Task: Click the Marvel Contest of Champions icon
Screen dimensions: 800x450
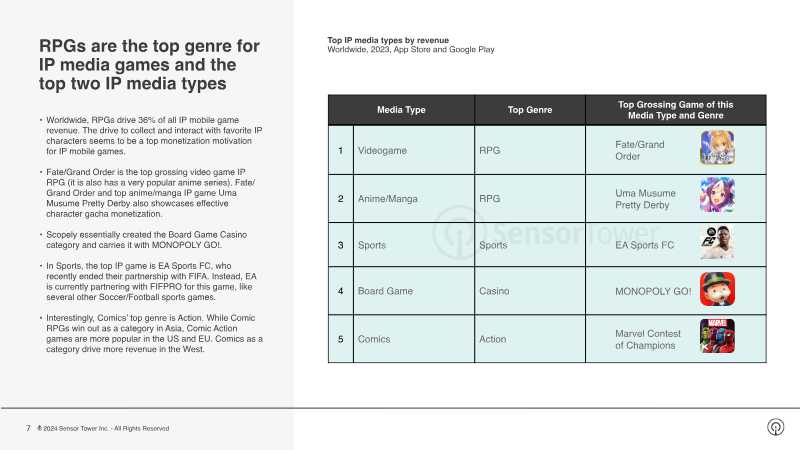Action: (x=717, y=338)
